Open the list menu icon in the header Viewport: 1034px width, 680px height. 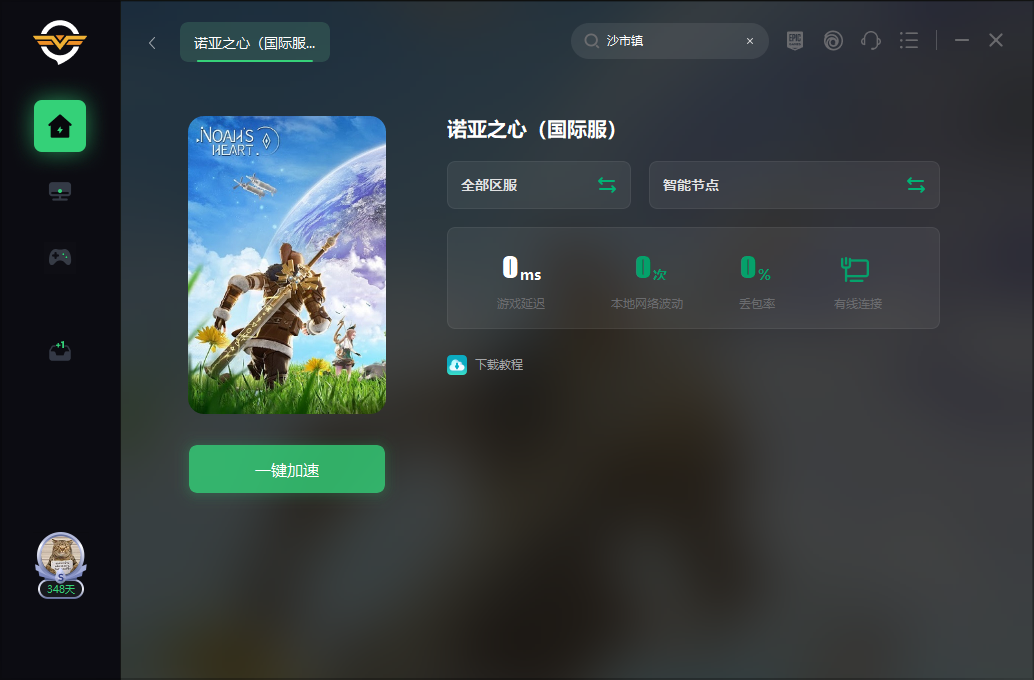(909, 41)
